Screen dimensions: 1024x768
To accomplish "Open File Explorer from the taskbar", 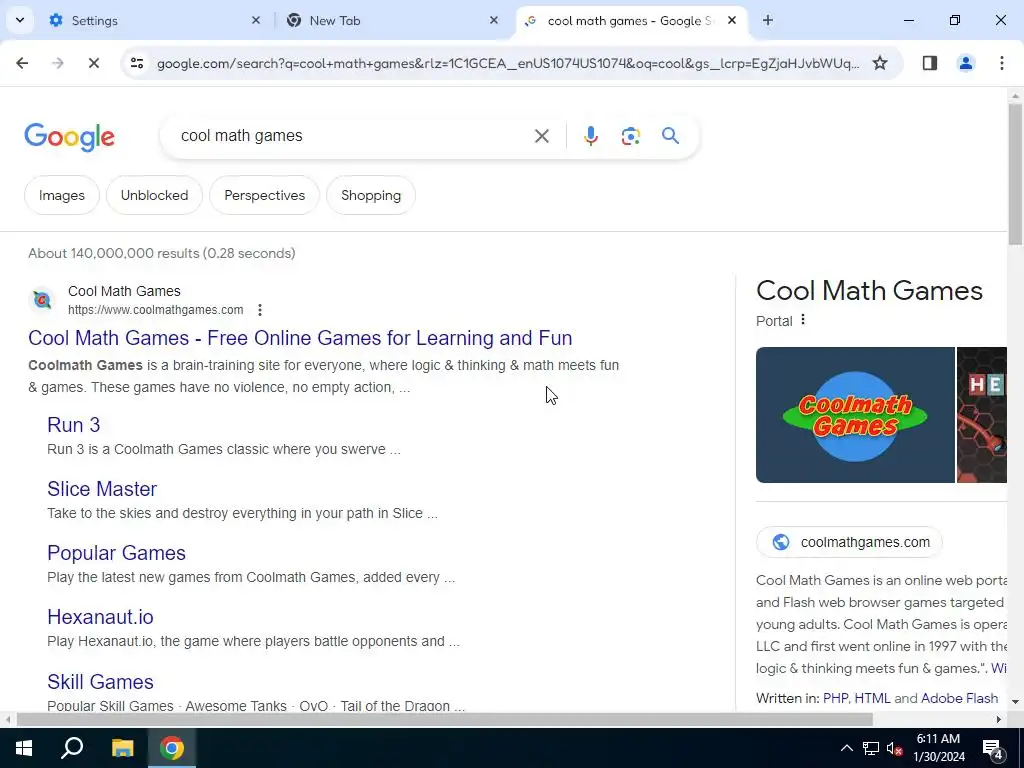I will click(122, 748).
